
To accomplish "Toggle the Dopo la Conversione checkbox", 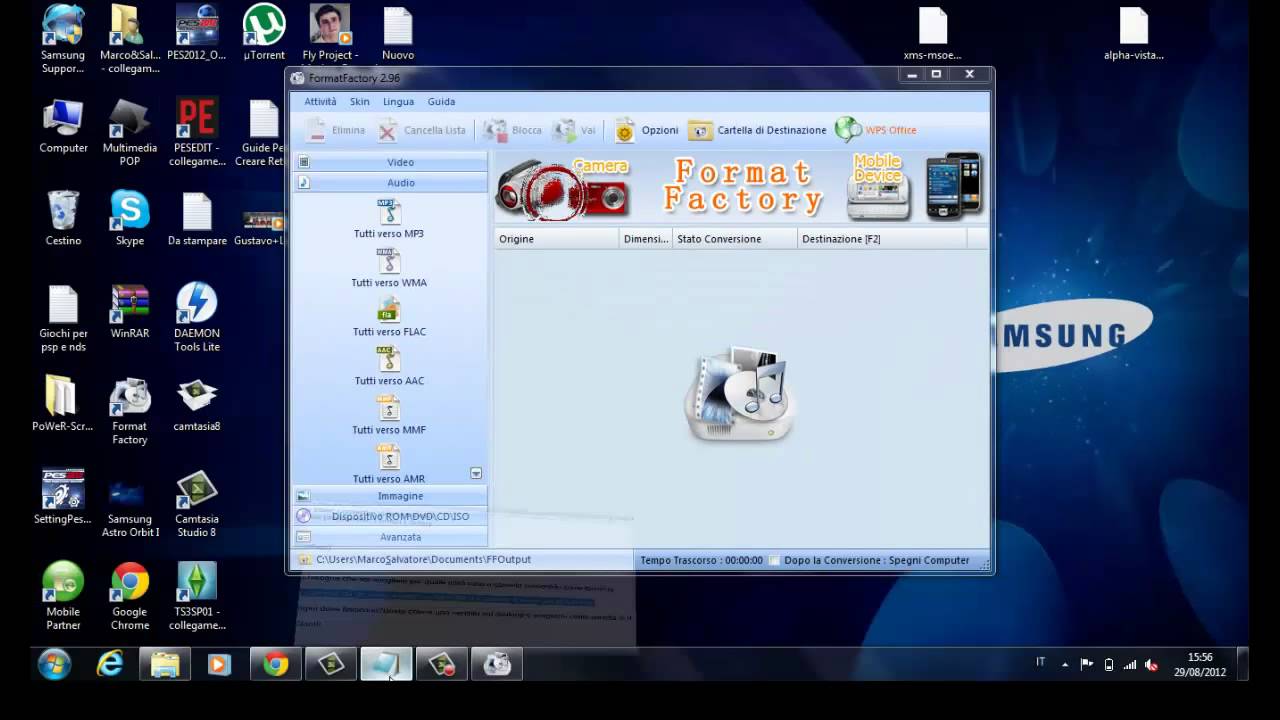I will [775, 560].
